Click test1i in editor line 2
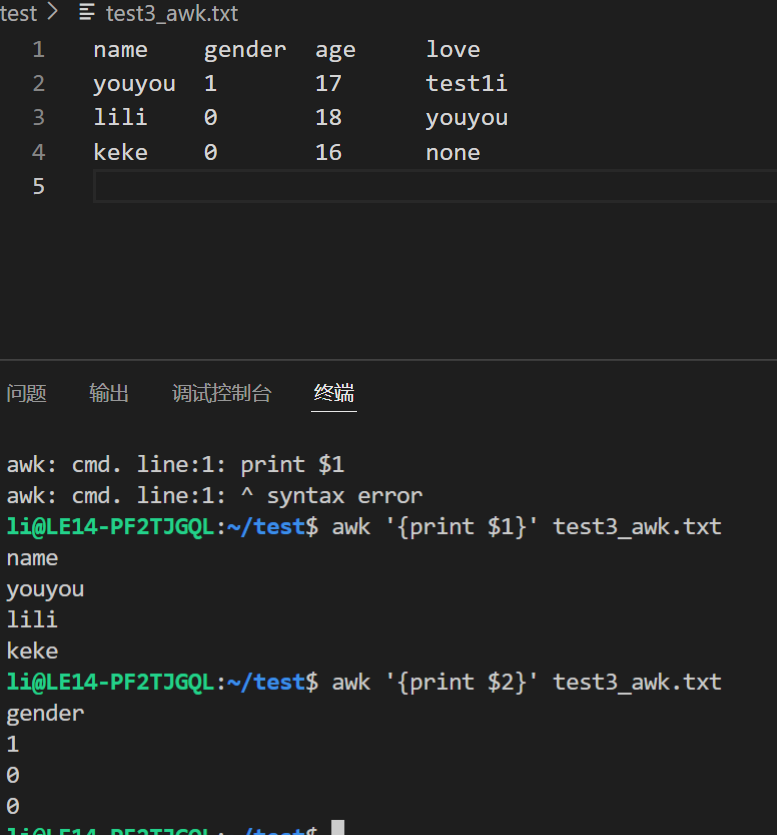 click(466, 83)
